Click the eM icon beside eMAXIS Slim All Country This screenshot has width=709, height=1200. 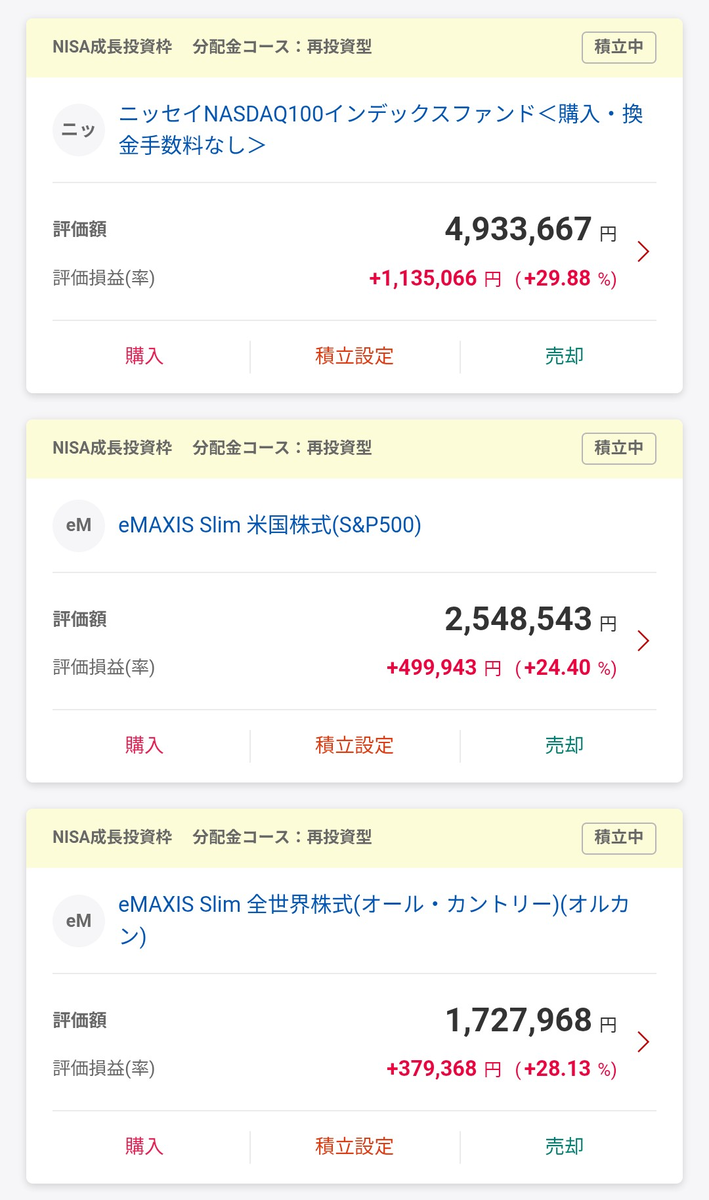tap(78, 921)
